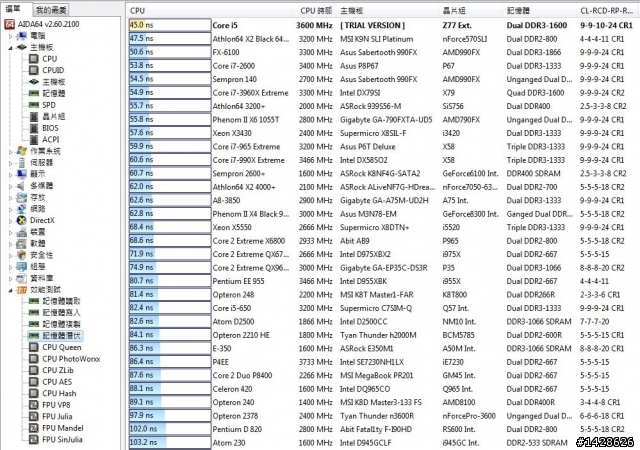Select the A8-3850 row

coord(384,200)
